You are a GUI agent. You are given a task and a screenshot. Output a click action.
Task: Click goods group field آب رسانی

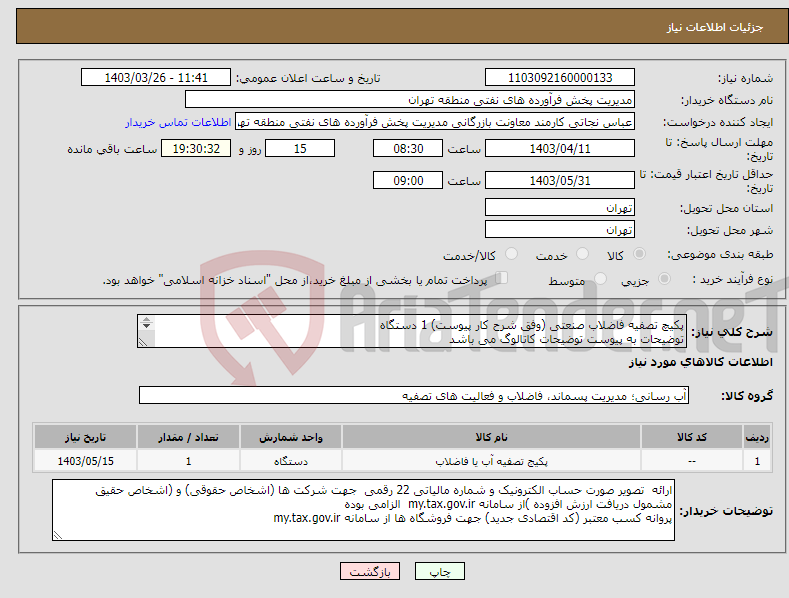point(414,395)
